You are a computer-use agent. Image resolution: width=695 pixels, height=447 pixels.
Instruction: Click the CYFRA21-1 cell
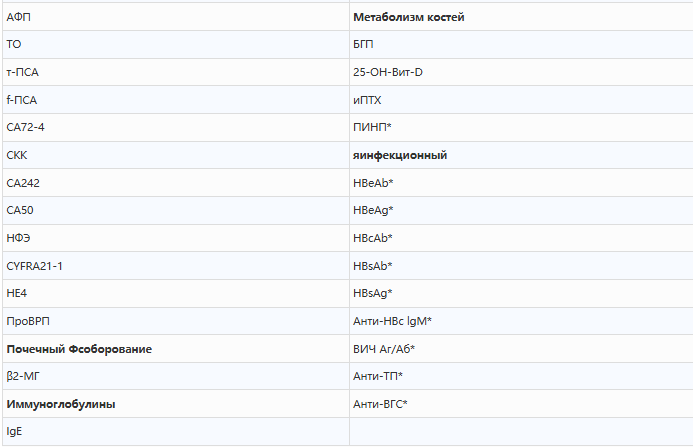click(176, 266)
